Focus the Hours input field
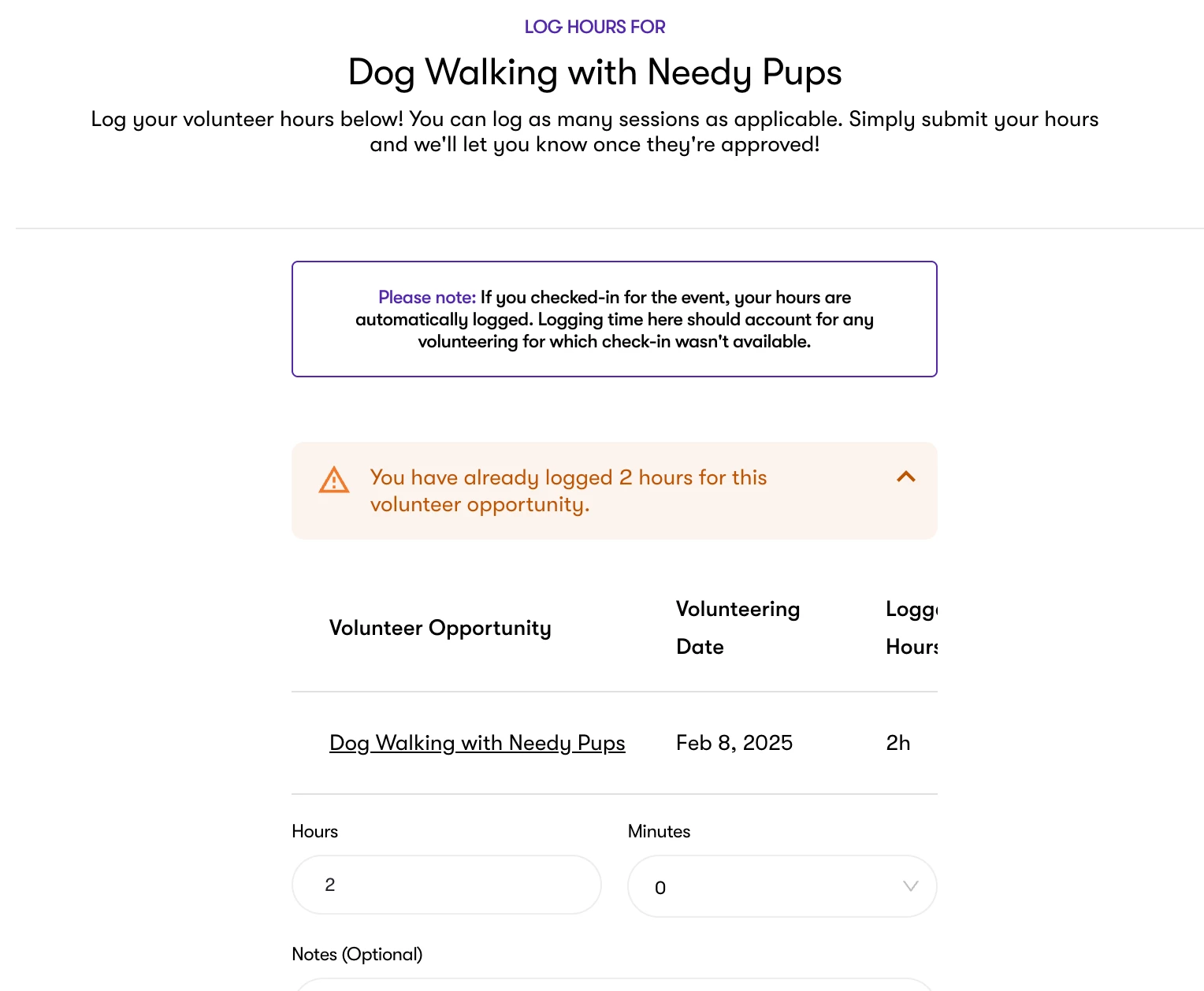Viewport: 1204px width, 991px height. (x=446, y=885)
